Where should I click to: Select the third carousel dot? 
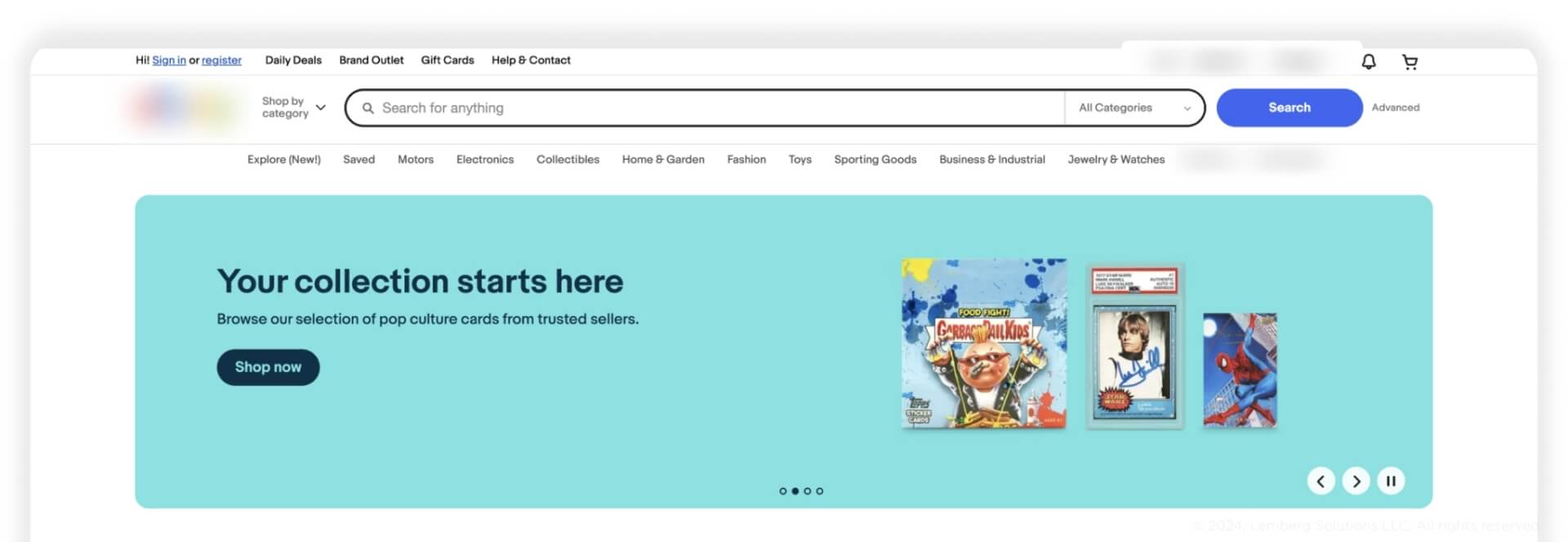(808, 491)
